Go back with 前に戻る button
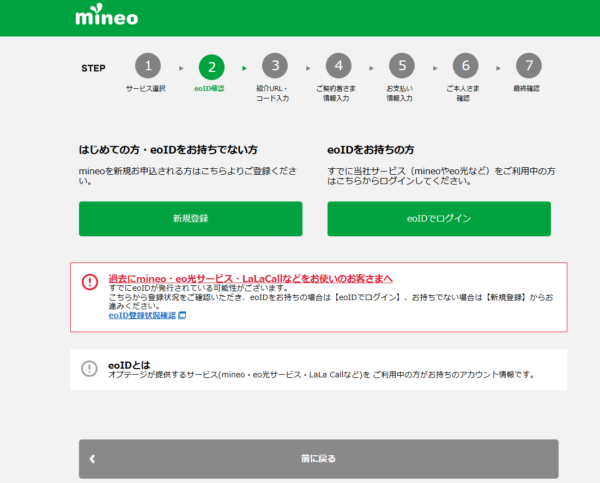Screen dimensions: 600x483 [318, 459]
